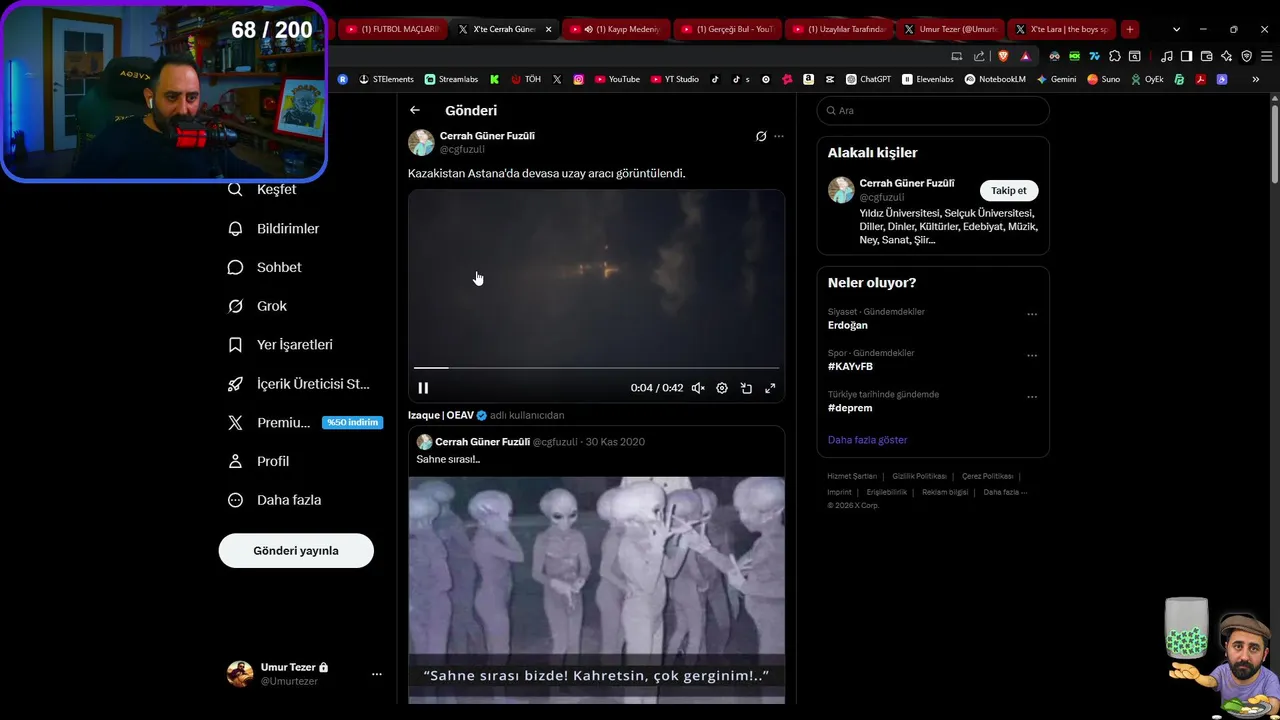Viewport: 1280px width, 720px height.
Task: Open a new browser tab with the plus button
Action: (1129, 29)
